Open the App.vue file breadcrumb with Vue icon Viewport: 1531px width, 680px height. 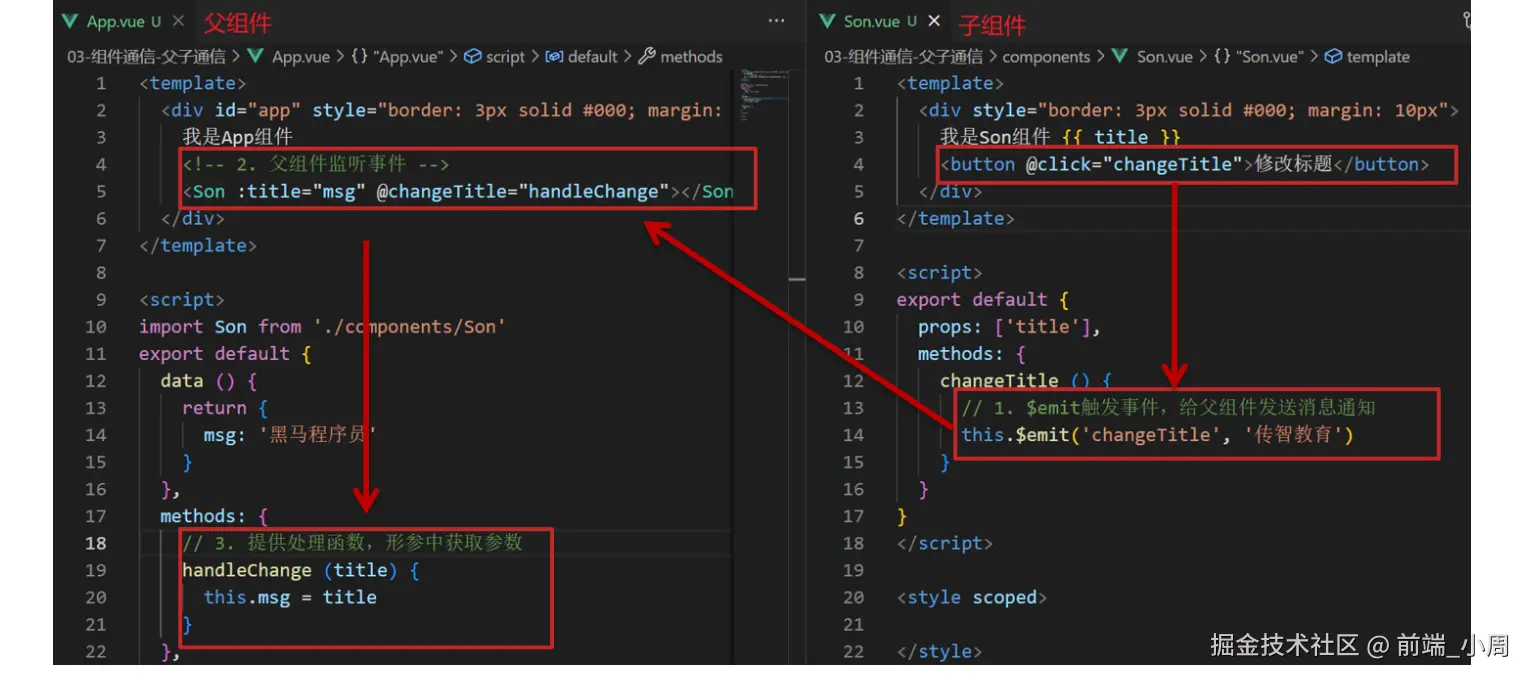[x=290, y=57]
